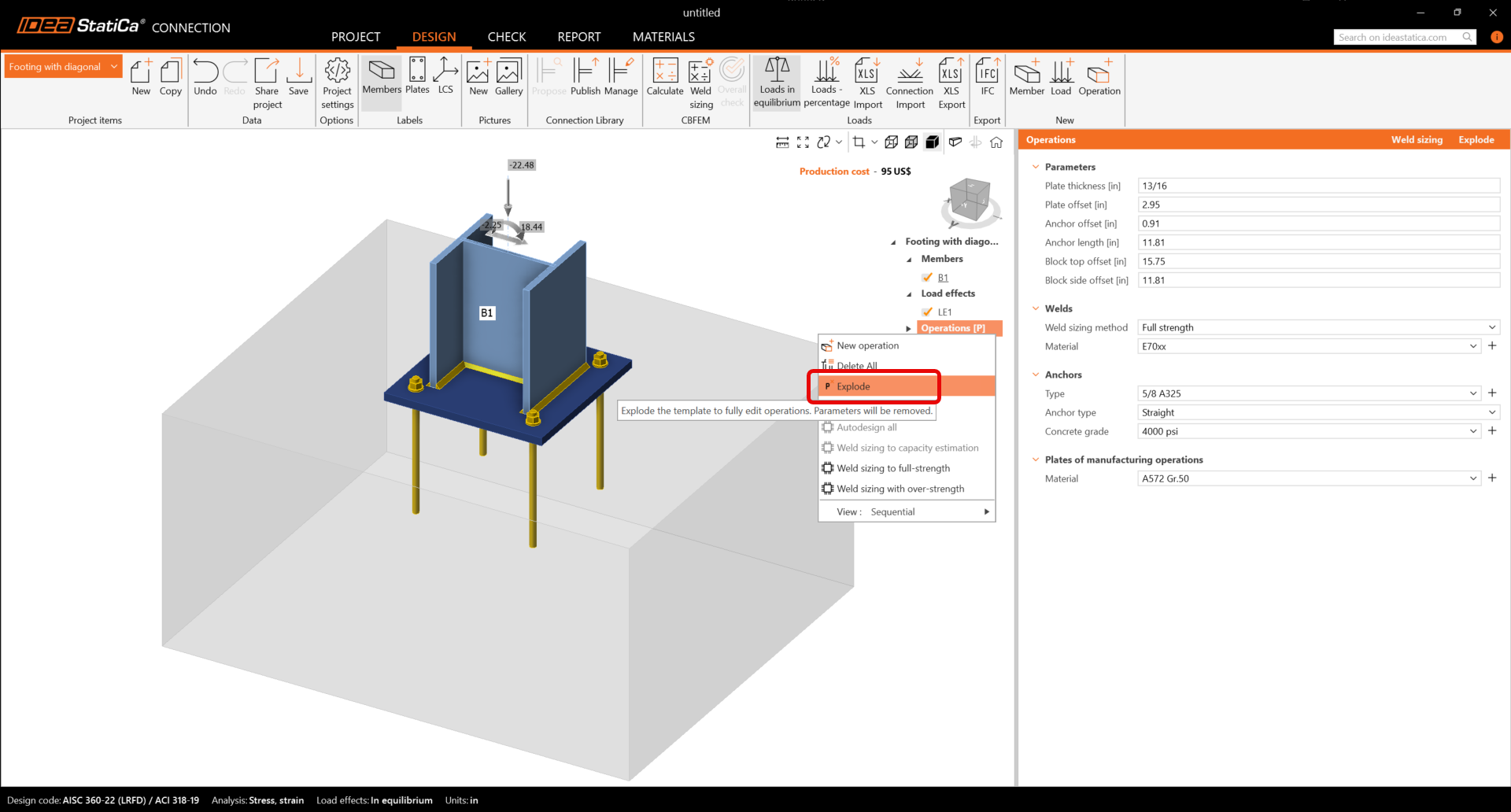
Task: Open the Weld sizing method dropdown
Action: click(1318, 327)
